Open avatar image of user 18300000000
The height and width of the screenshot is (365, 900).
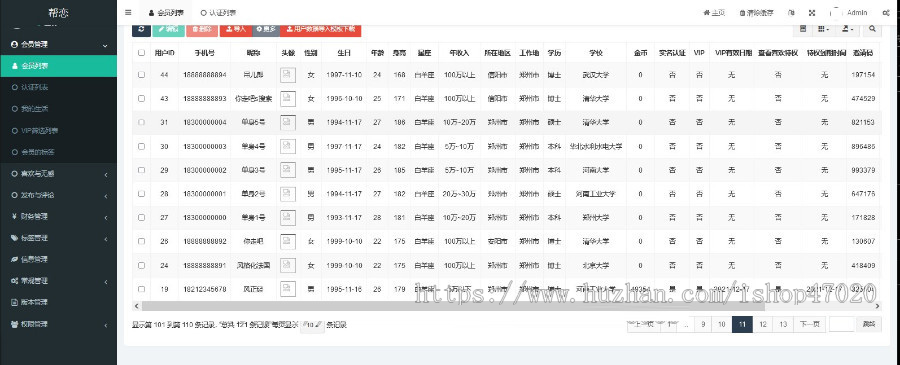coord(288,218)
